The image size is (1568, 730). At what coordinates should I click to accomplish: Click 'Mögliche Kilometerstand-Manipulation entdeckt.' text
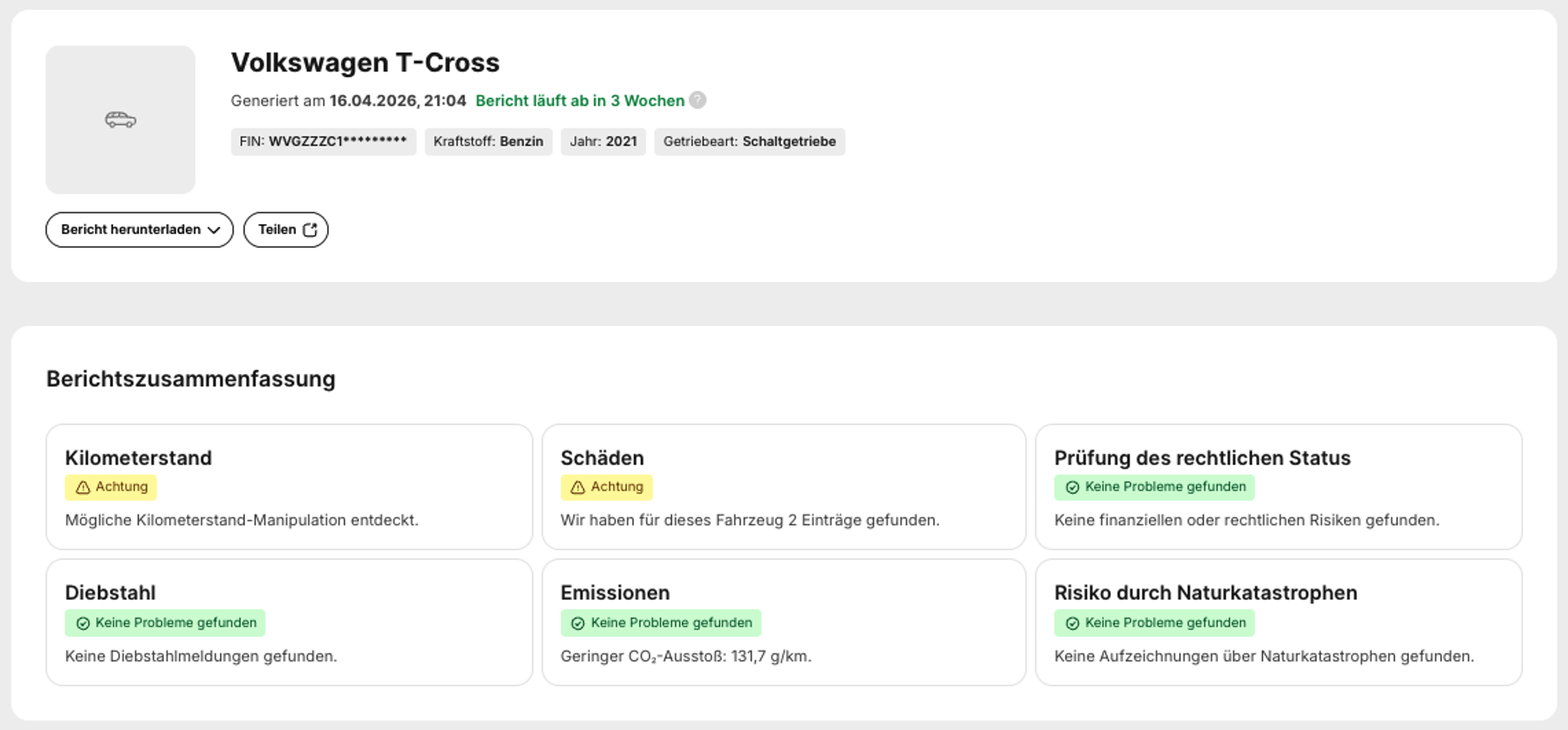pyautogui.click(x=242, y=520)
